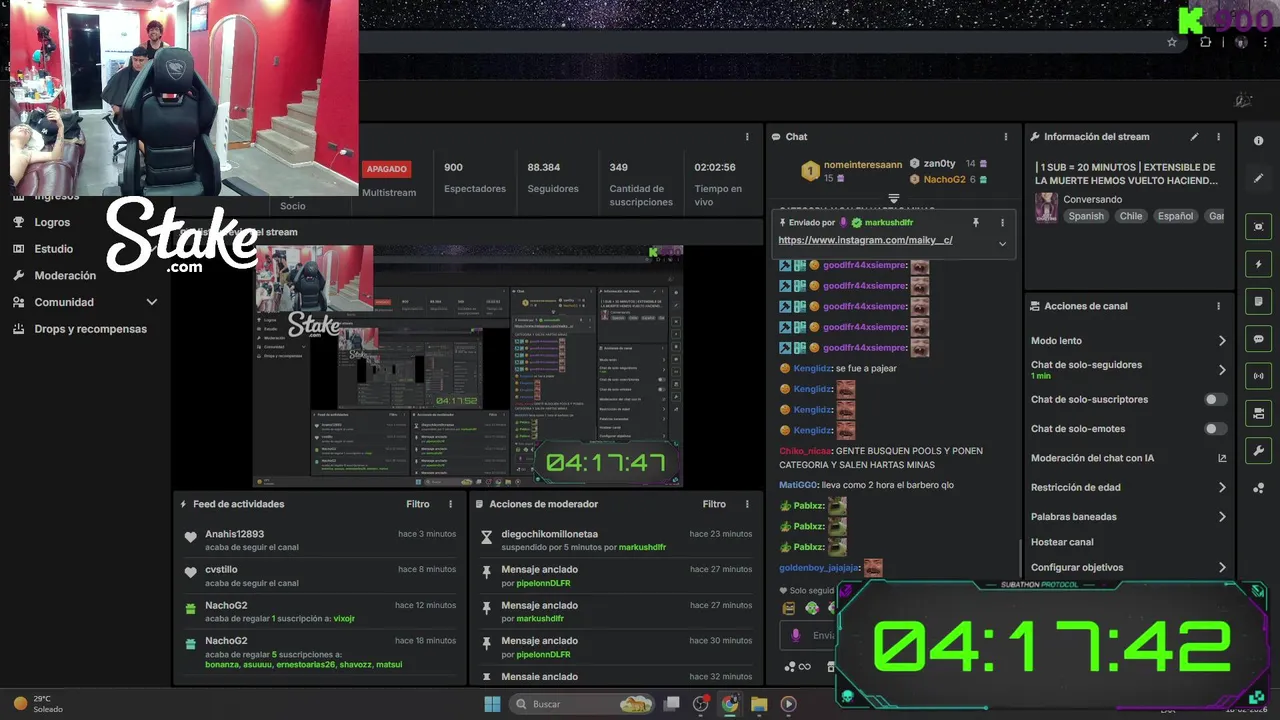Toggle Chat de solo-suscriptores switch
The image size is (1280, 720).
[x=1215, y=399]
